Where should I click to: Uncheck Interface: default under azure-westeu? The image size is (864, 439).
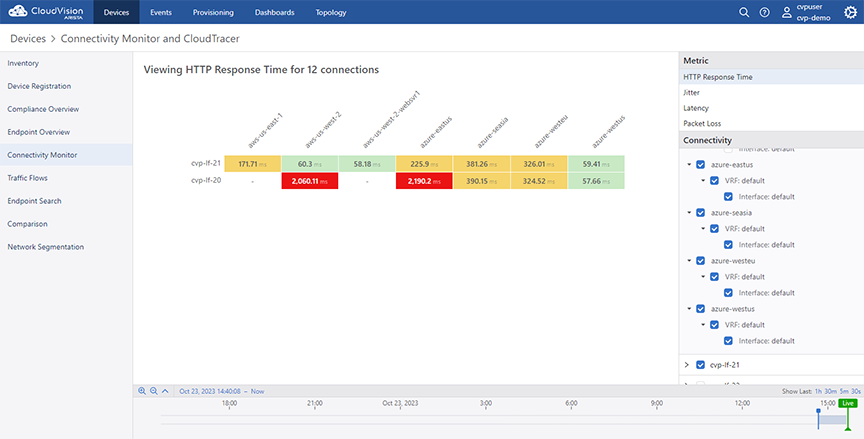(728, 292)
